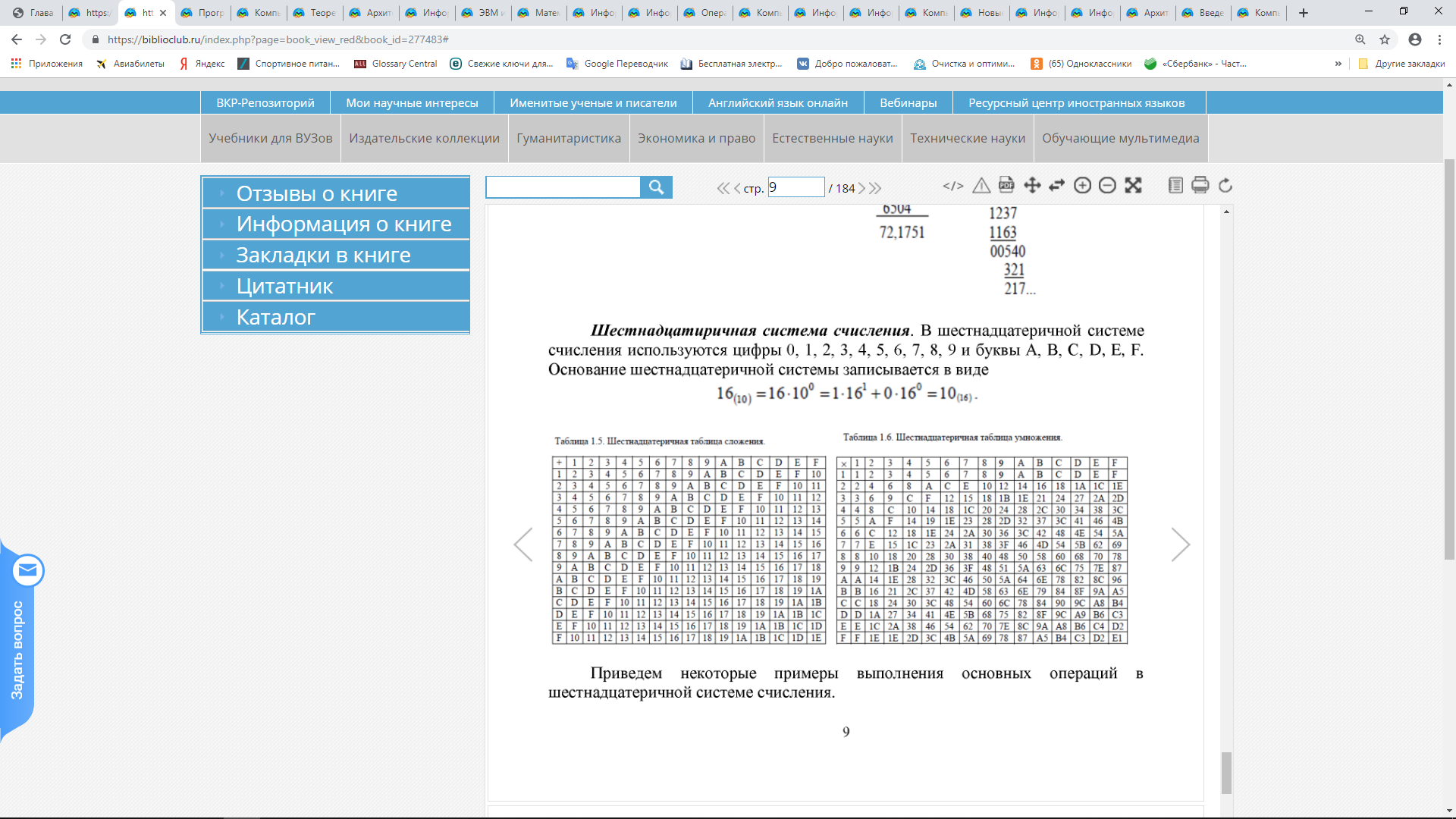Click the PDF download icon

(1006, 185)
